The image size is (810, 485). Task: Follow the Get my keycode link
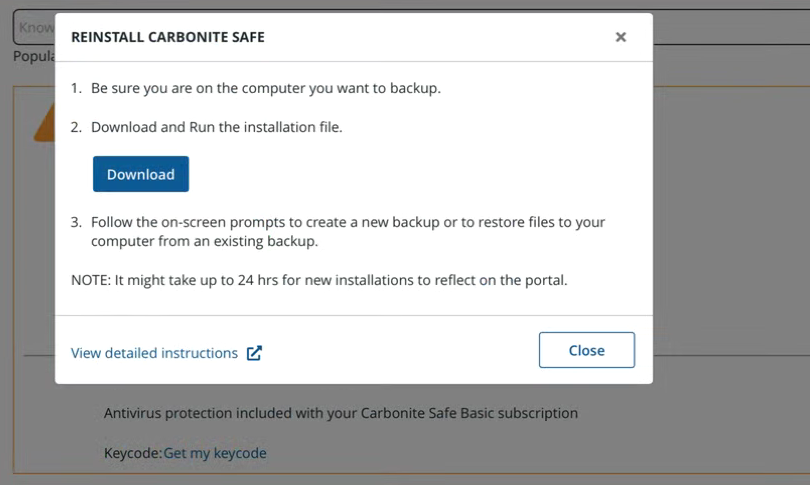coord(215,453)
